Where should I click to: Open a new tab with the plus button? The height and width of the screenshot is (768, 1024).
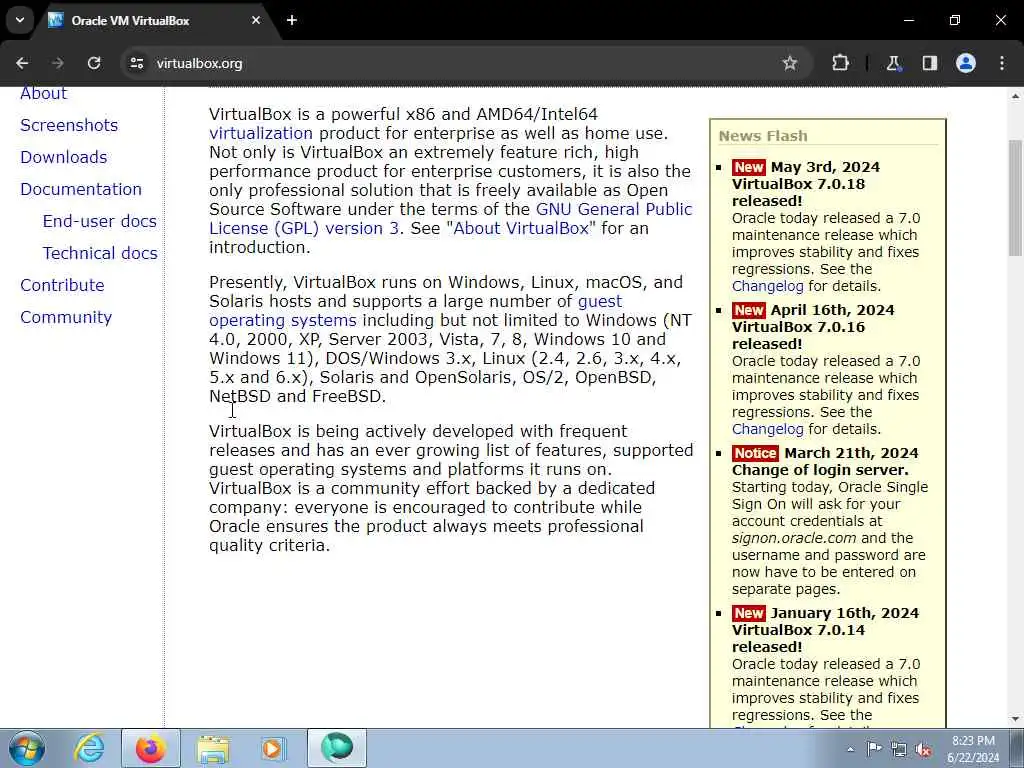coord(292,20)
